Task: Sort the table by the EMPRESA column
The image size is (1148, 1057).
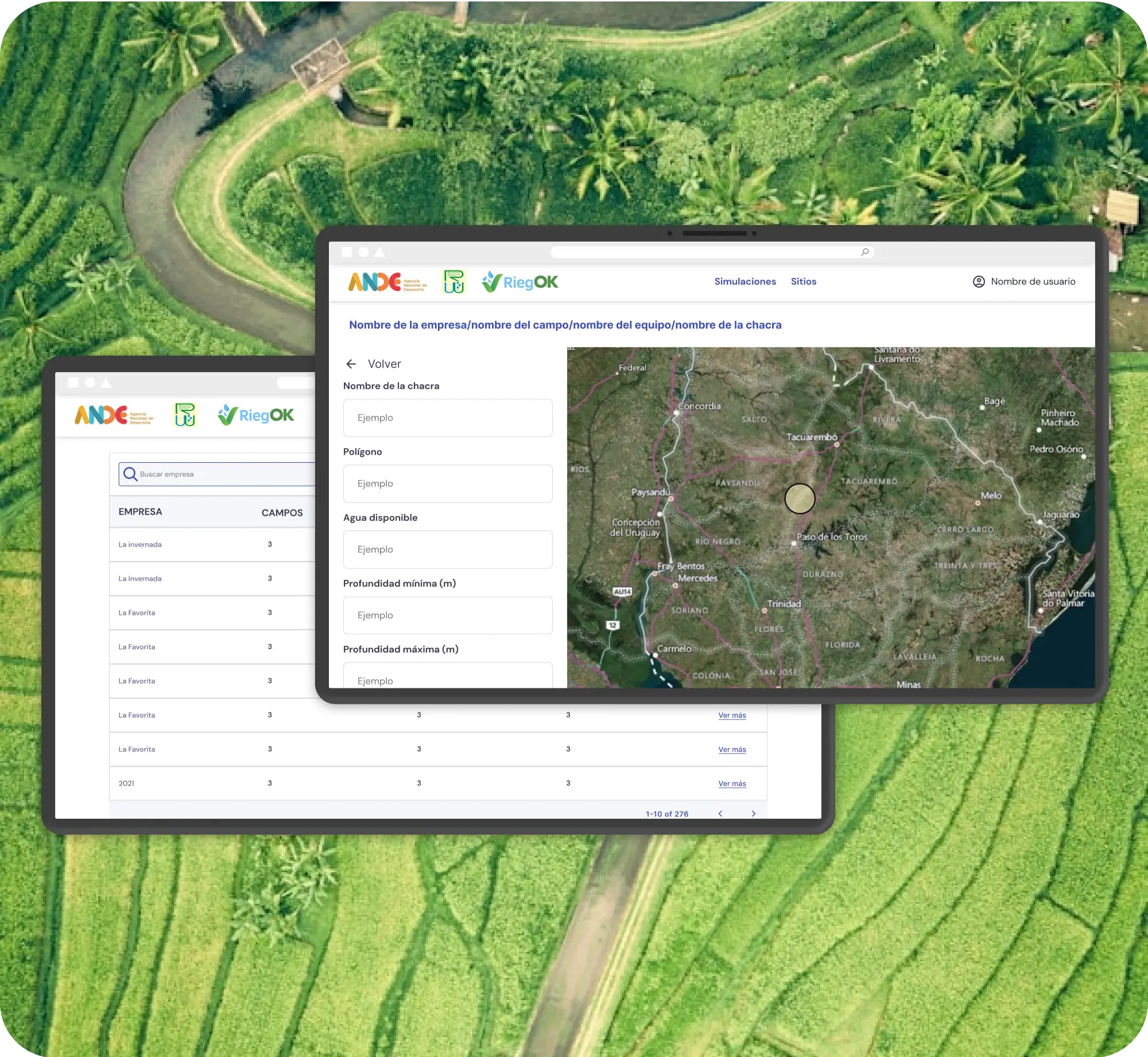Action: [x=140, y=512]
